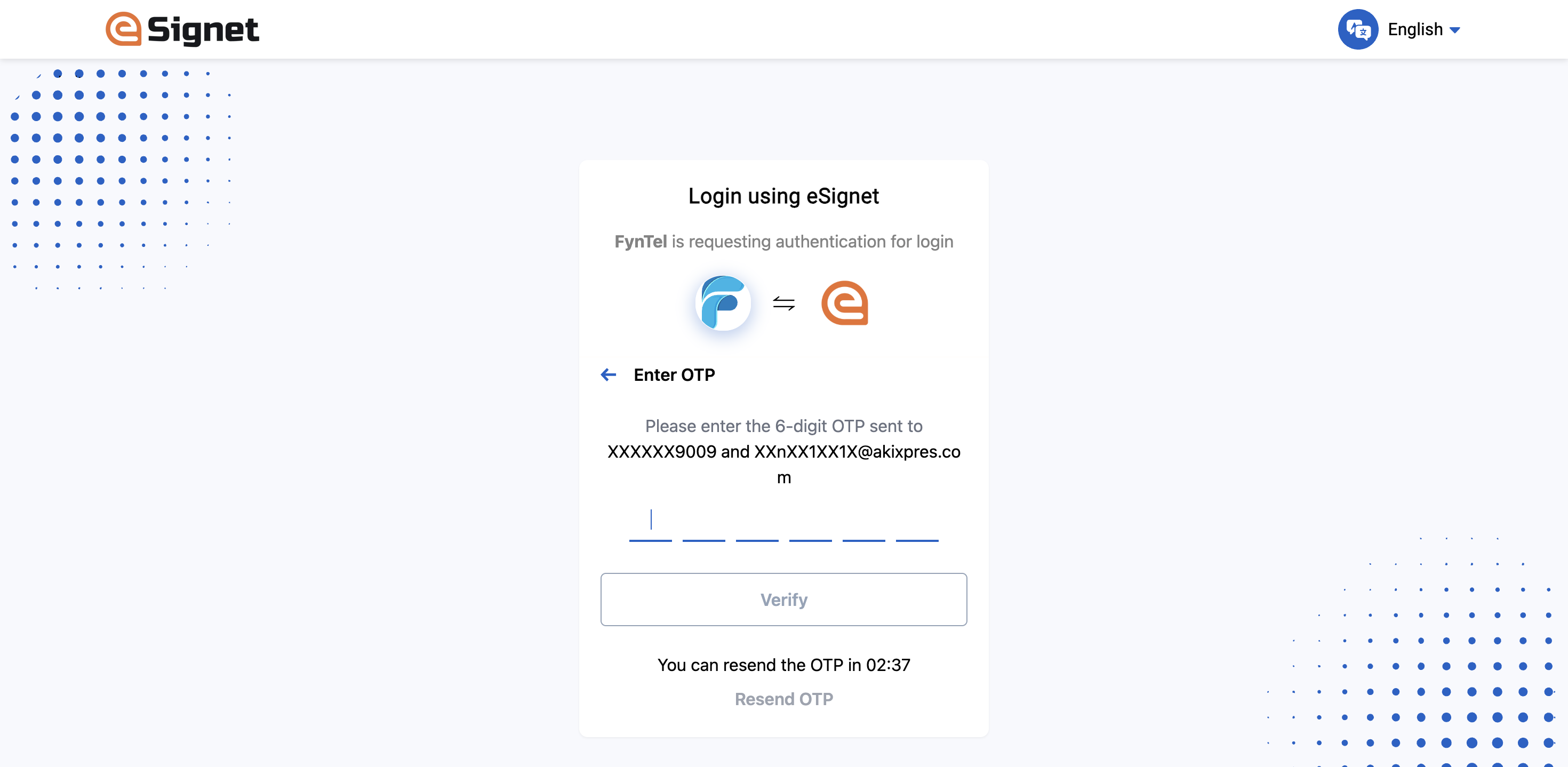Click the Enter OTP heading
This screenshot has height=767, width=1568.
pyautogui.click(x=674, y=375)
